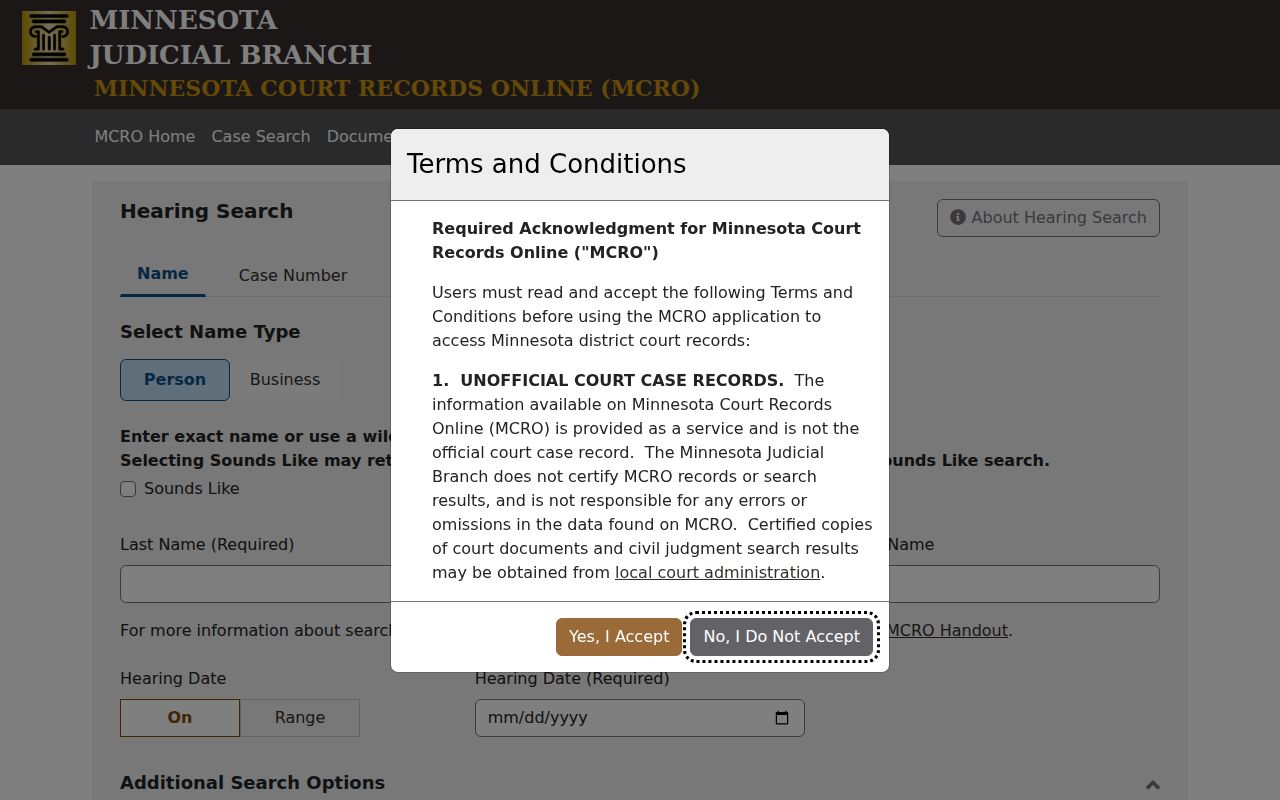Accept terms with Yes, I Accept
This screenshot has width=1280, height=800.
(619, 637)
